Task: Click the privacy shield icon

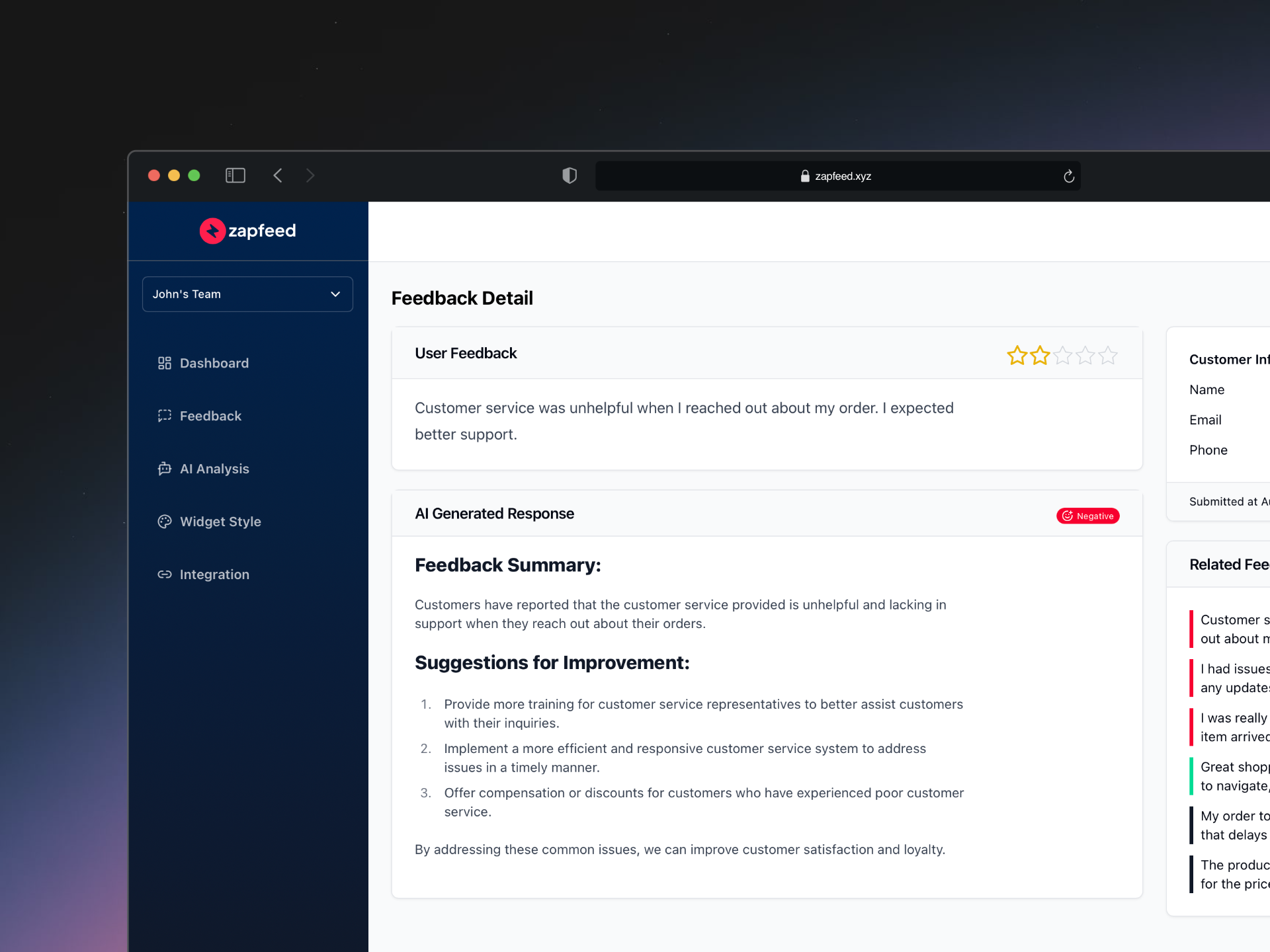Action: point(570,175)
